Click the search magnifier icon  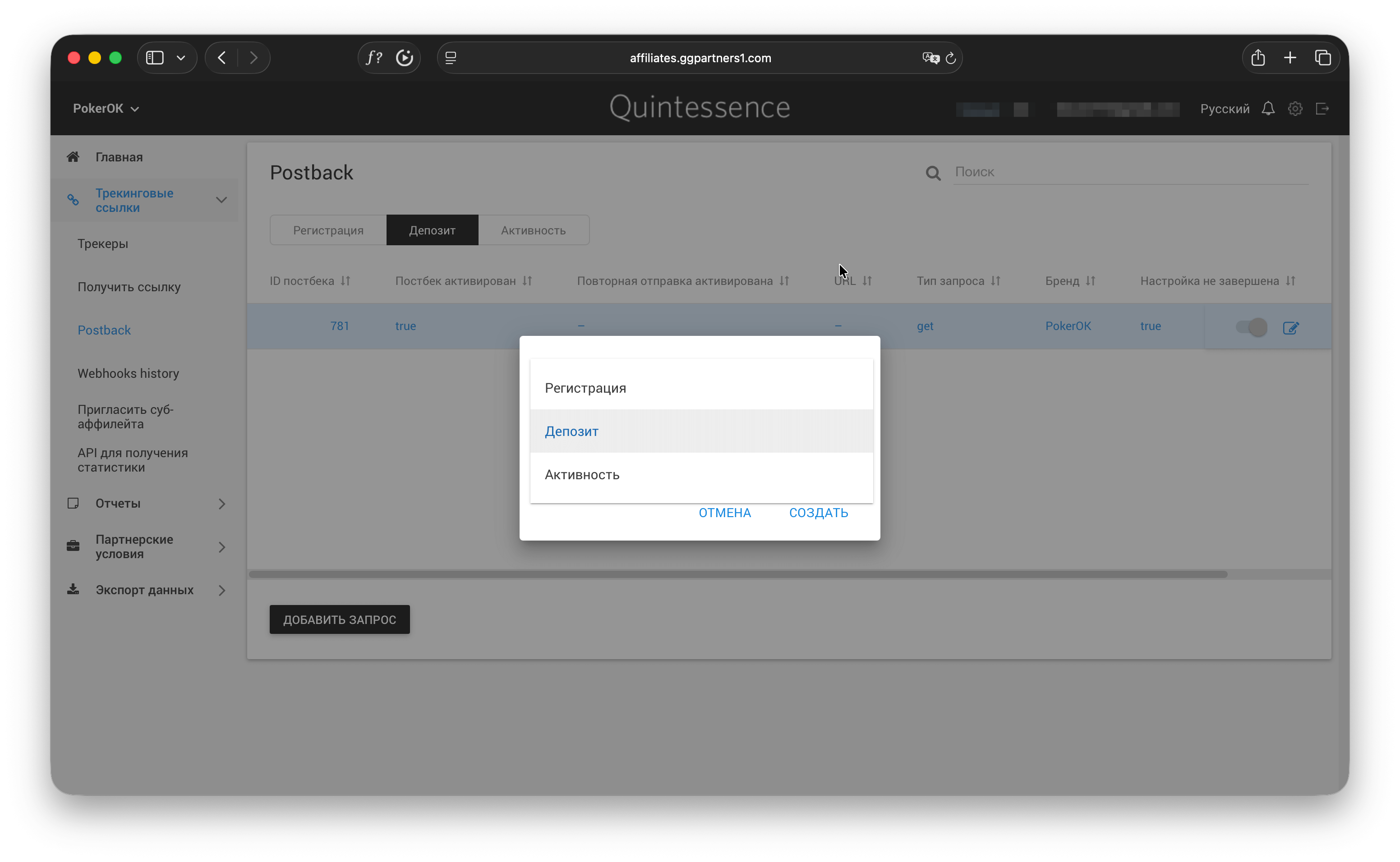click(933, 173)
